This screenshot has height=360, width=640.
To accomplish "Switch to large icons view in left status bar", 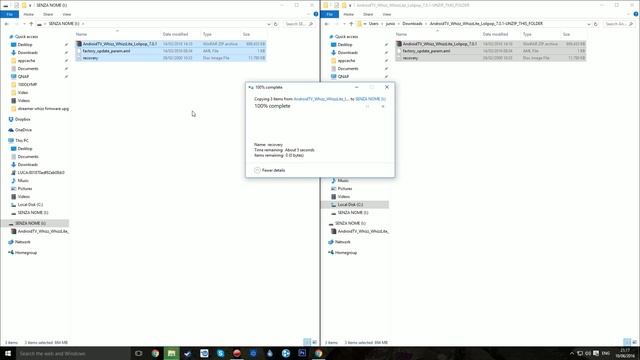I will 314,342.
